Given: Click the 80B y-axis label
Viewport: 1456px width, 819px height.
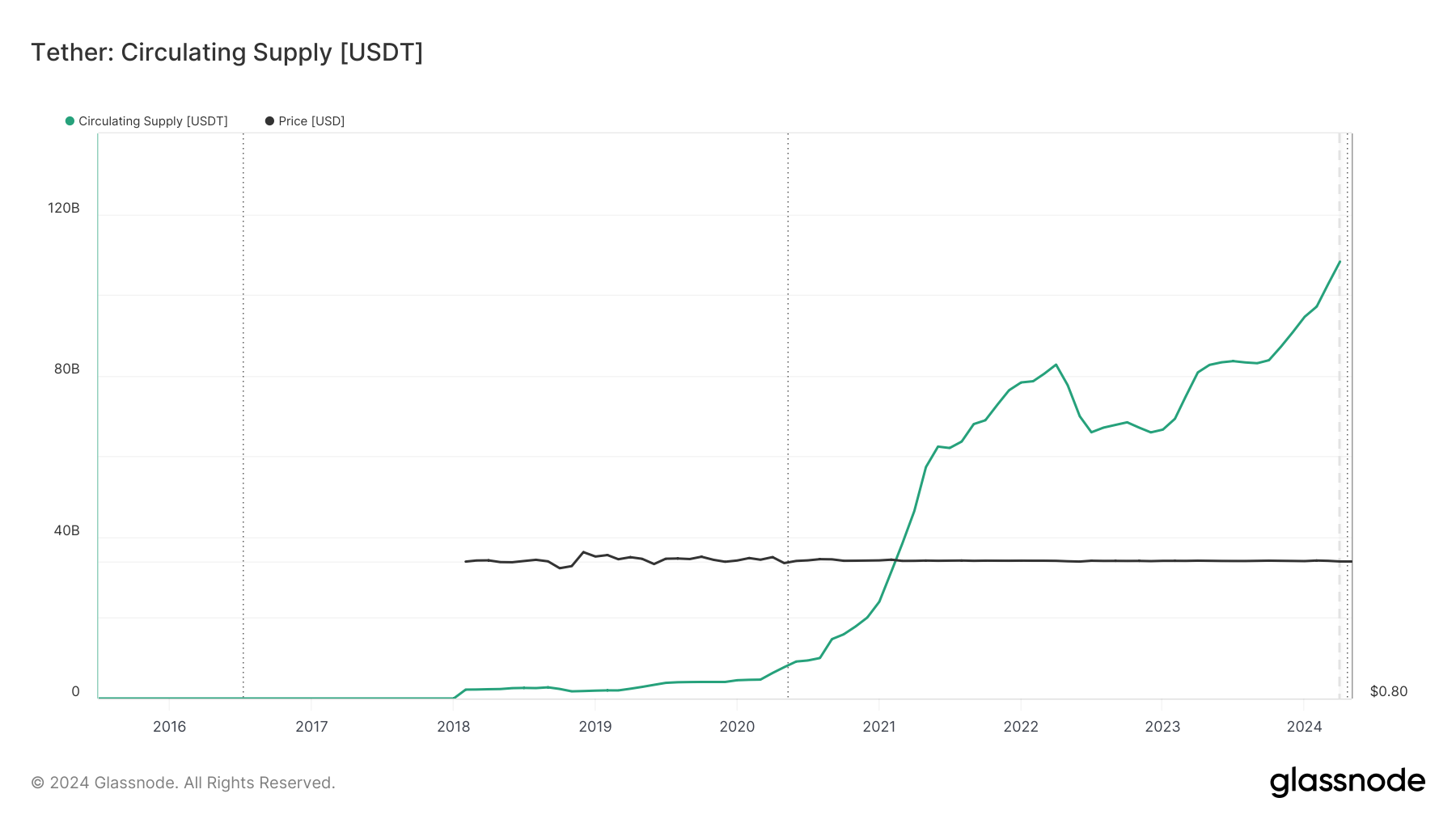Looking at the screenshot, I should click(x=67, y=369).
